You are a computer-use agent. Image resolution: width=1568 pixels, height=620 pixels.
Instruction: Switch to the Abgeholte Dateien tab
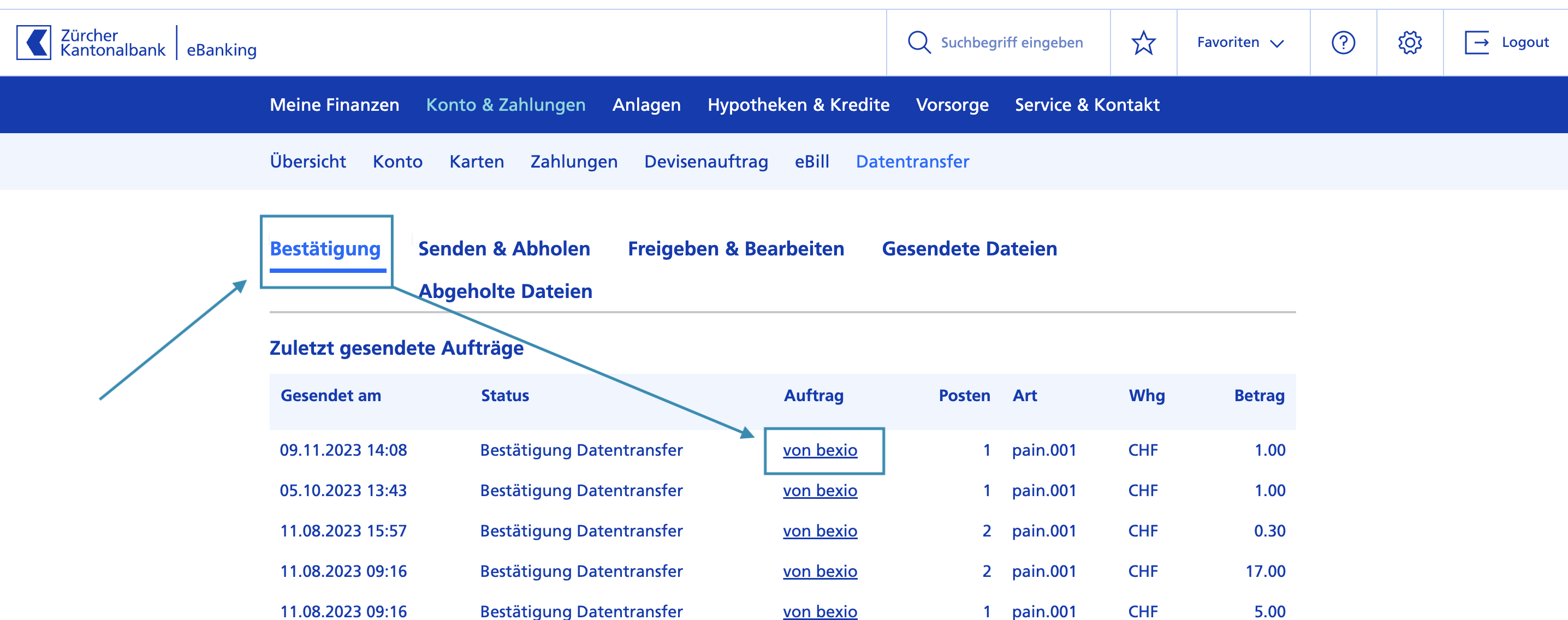coord(505,291)
